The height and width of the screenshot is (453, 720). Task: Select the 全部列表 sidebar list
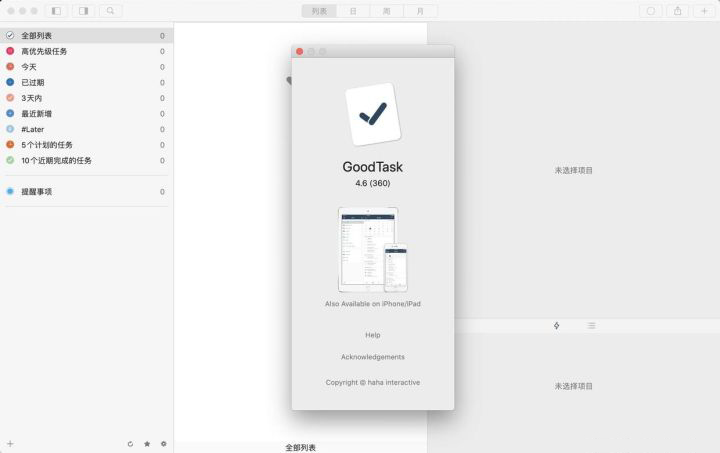tap(86, 35)
